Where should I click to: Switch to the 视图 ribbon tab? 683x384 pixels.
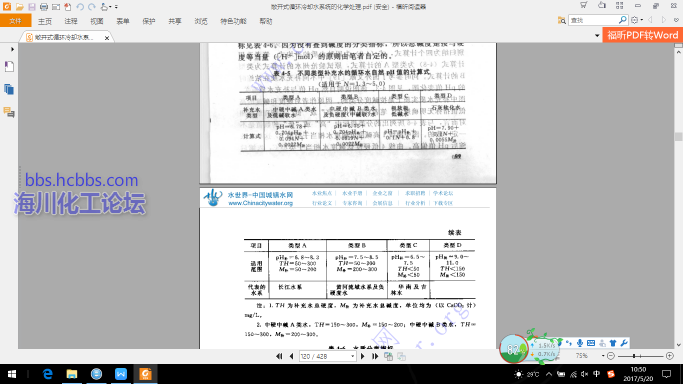(97, 21)
